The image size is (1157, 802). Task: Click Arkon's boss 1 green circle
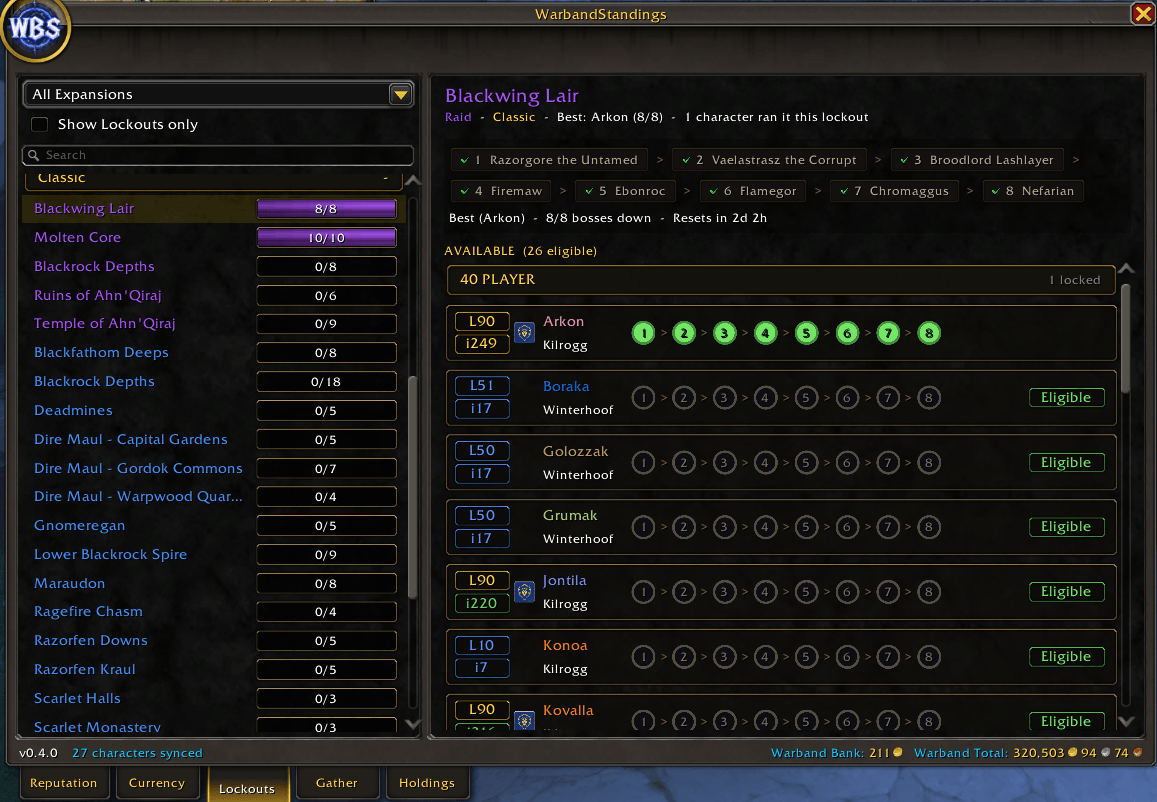click(x=643, y=333)
